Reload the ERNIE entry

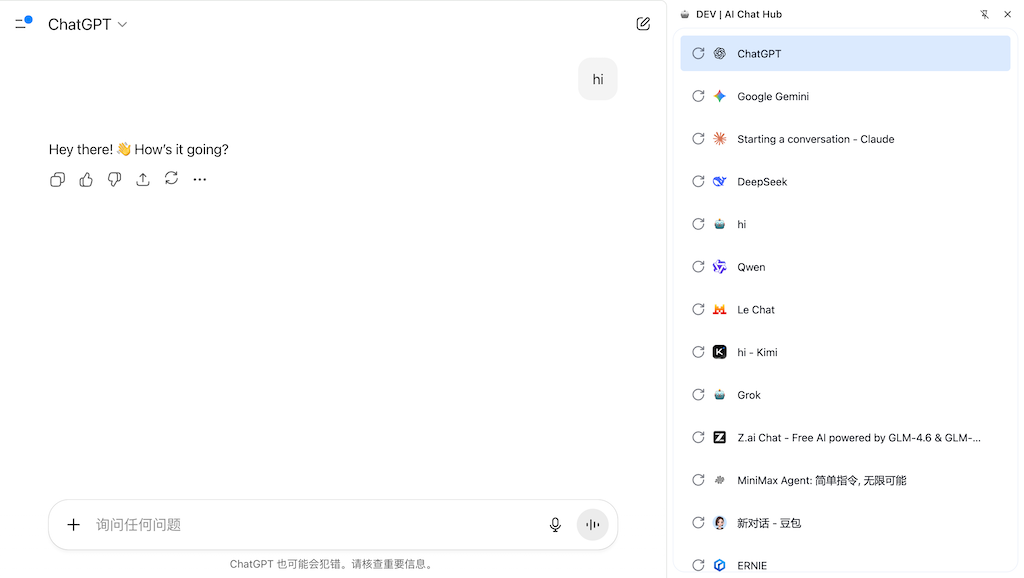(x=698, y=566)
